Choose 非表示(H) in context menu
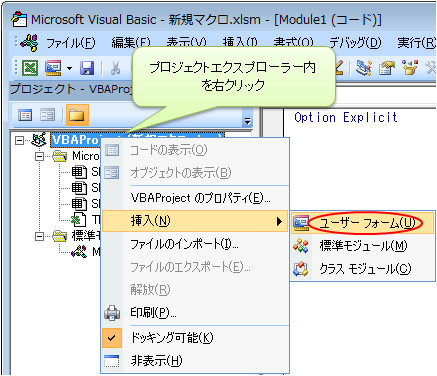Image resolution: width=437 pixels, height=376 pixels. [x=195, y=360]
